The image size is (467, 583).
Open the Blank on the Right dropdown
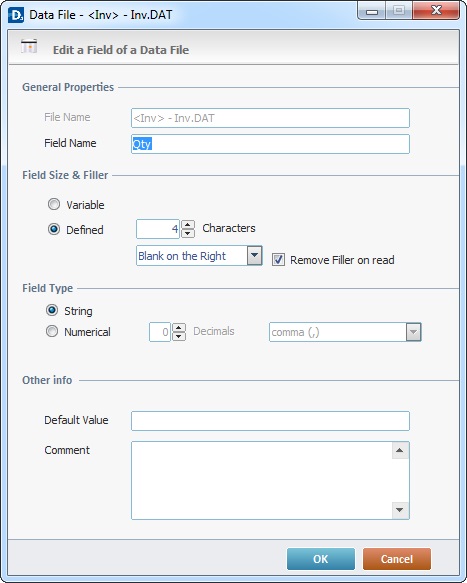255,255
